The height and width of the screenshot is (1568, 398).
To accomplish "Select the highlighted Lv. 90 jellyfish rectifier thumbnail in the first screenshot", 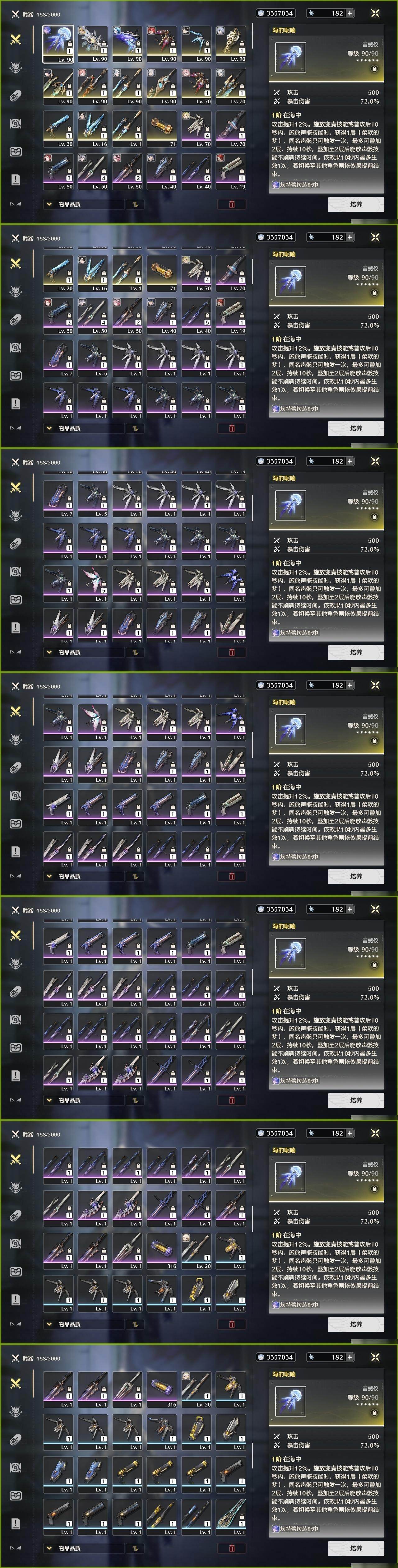I will click(58, 44).
